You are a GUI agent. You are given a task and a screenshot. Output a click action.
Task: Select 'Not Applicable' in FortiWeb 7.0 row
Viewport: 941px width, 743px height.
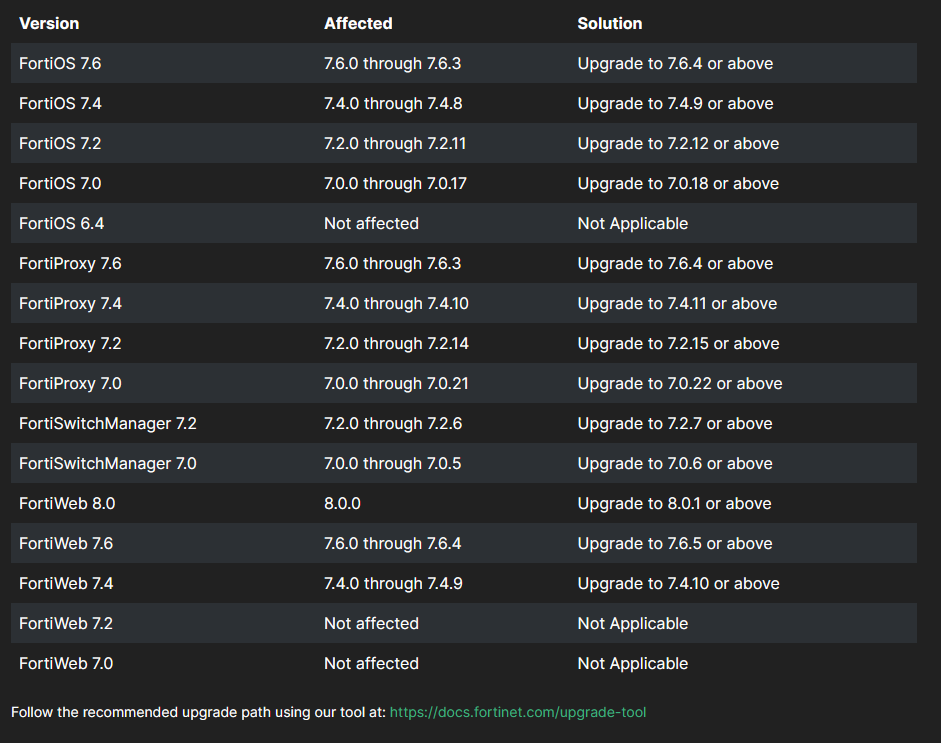point(632,663)
